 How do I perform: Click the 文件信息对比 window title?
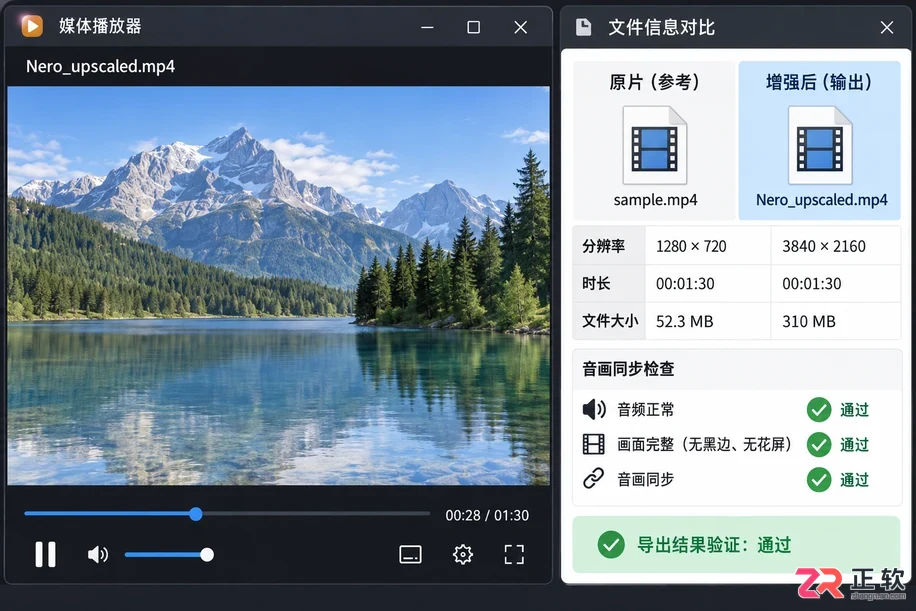[662, 27]
